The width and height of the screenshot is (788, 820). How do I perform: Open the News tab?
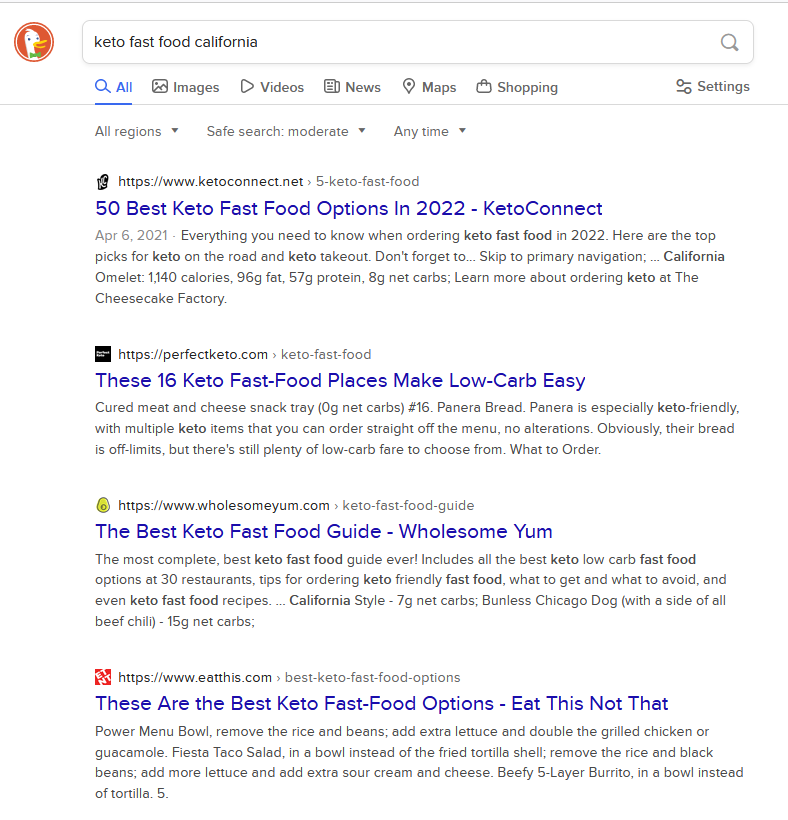pos(352,87)
